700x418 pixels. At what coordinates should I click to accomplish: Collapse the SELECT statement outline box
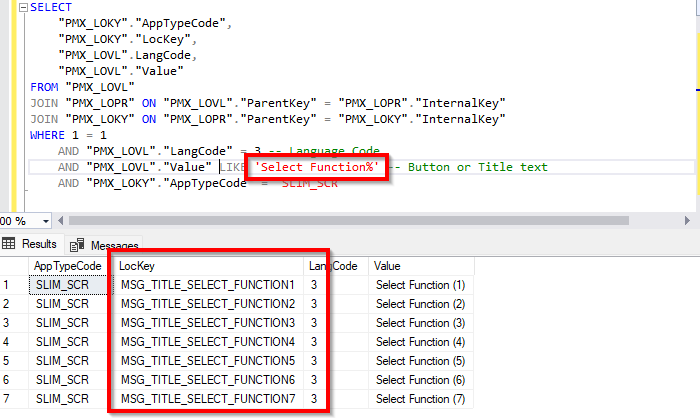tap(24, 8)
